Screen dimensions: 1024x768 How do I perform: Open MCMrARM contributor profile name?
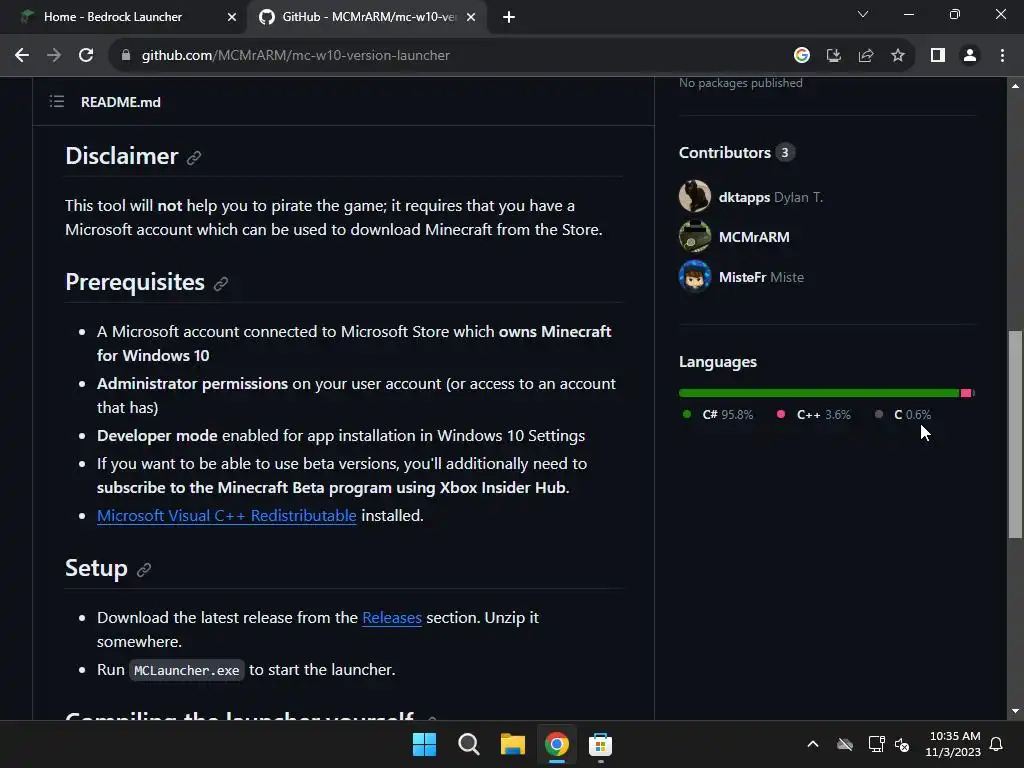[x=754, y=236]
